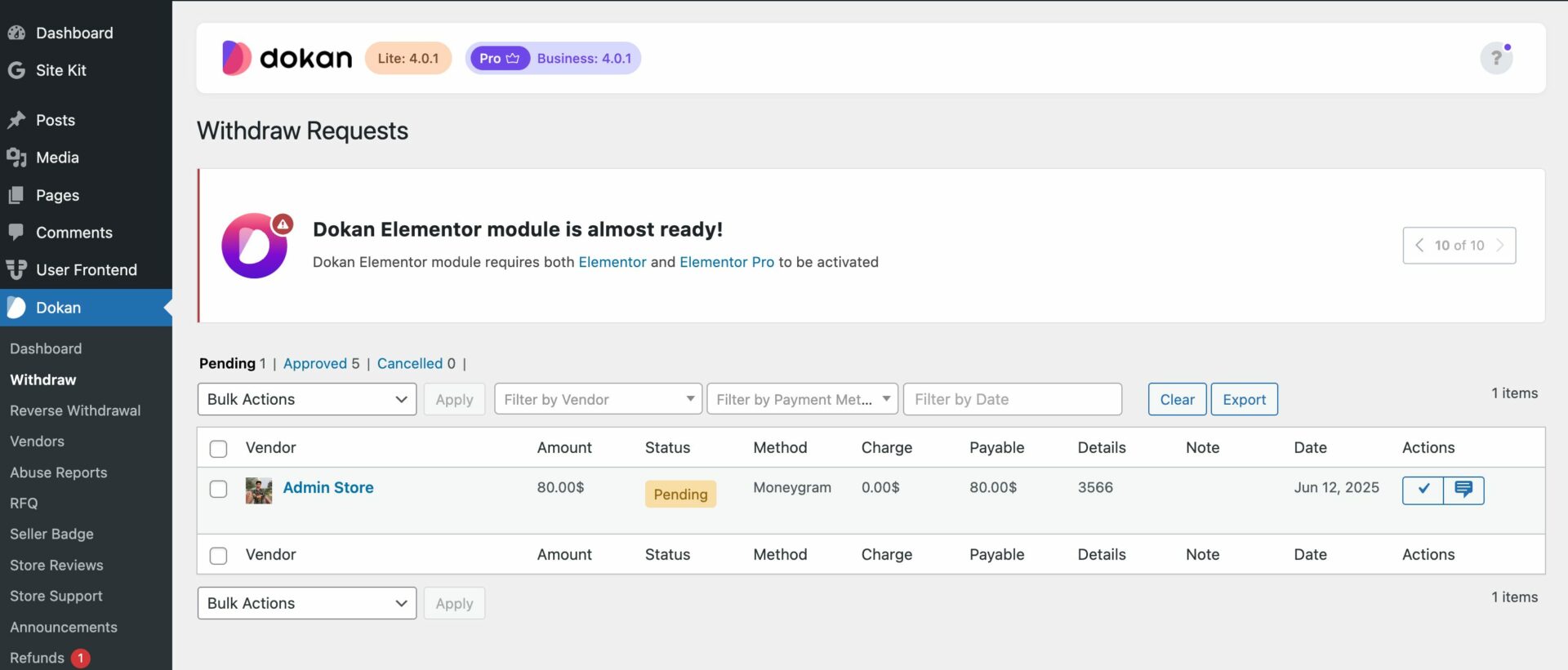This screenshot has width=1568, height=670.
Task: Click the Lite: 4.0.1 version badge
Action: [x=408, y=58]
